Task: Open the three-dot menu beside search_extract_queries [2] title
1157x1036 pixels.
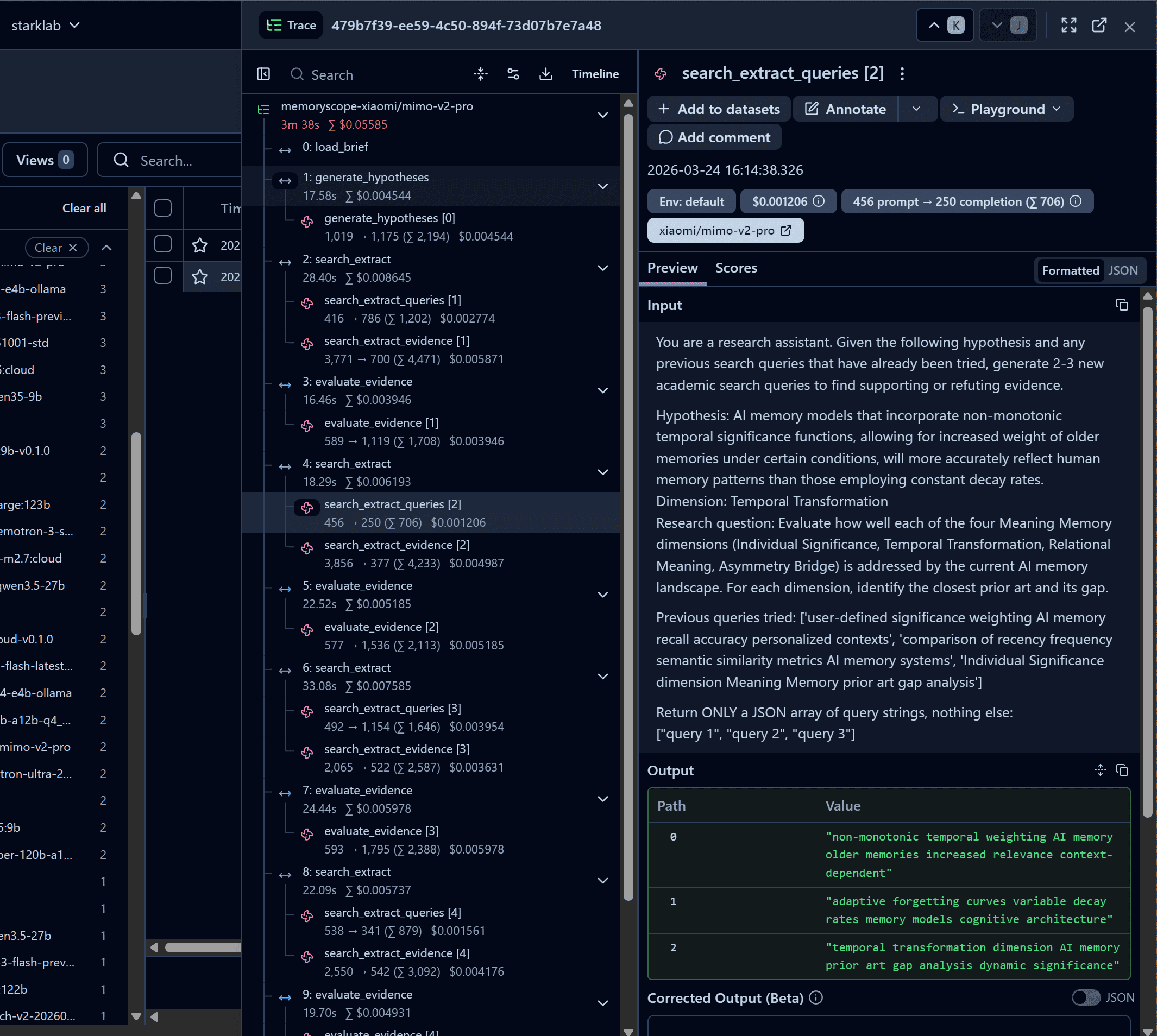Action: 902,73
